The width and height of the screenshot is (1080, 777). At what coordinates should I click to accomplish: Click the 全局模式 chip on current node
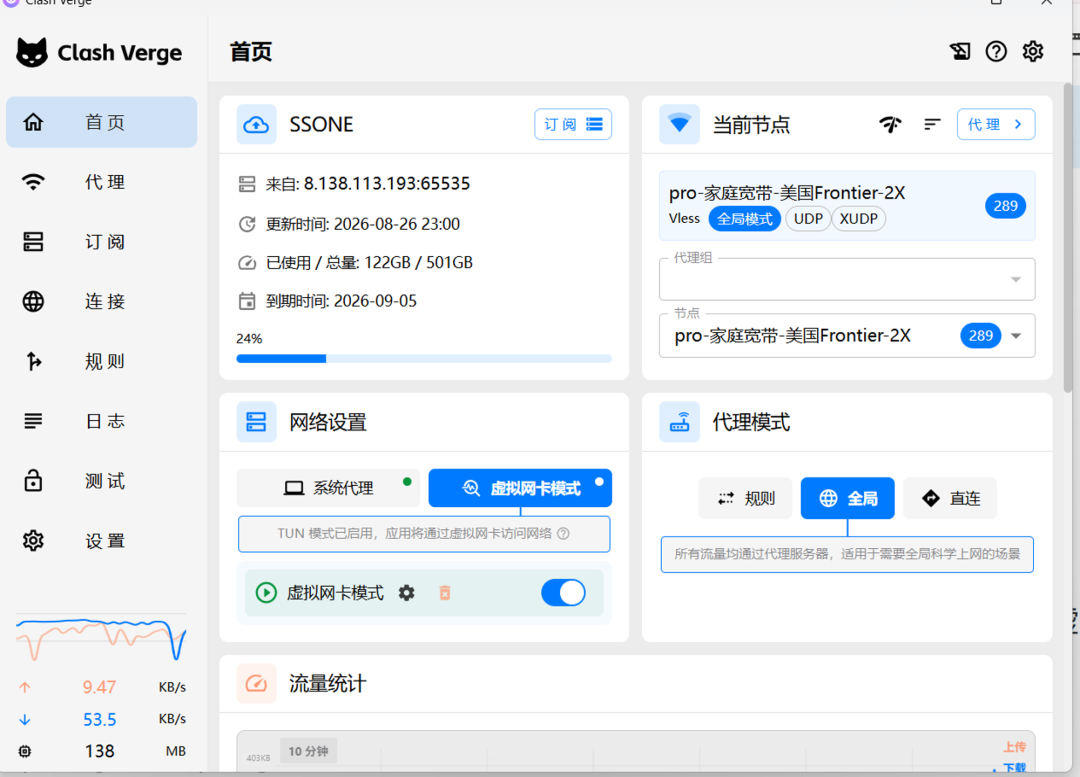coord(745,219)
